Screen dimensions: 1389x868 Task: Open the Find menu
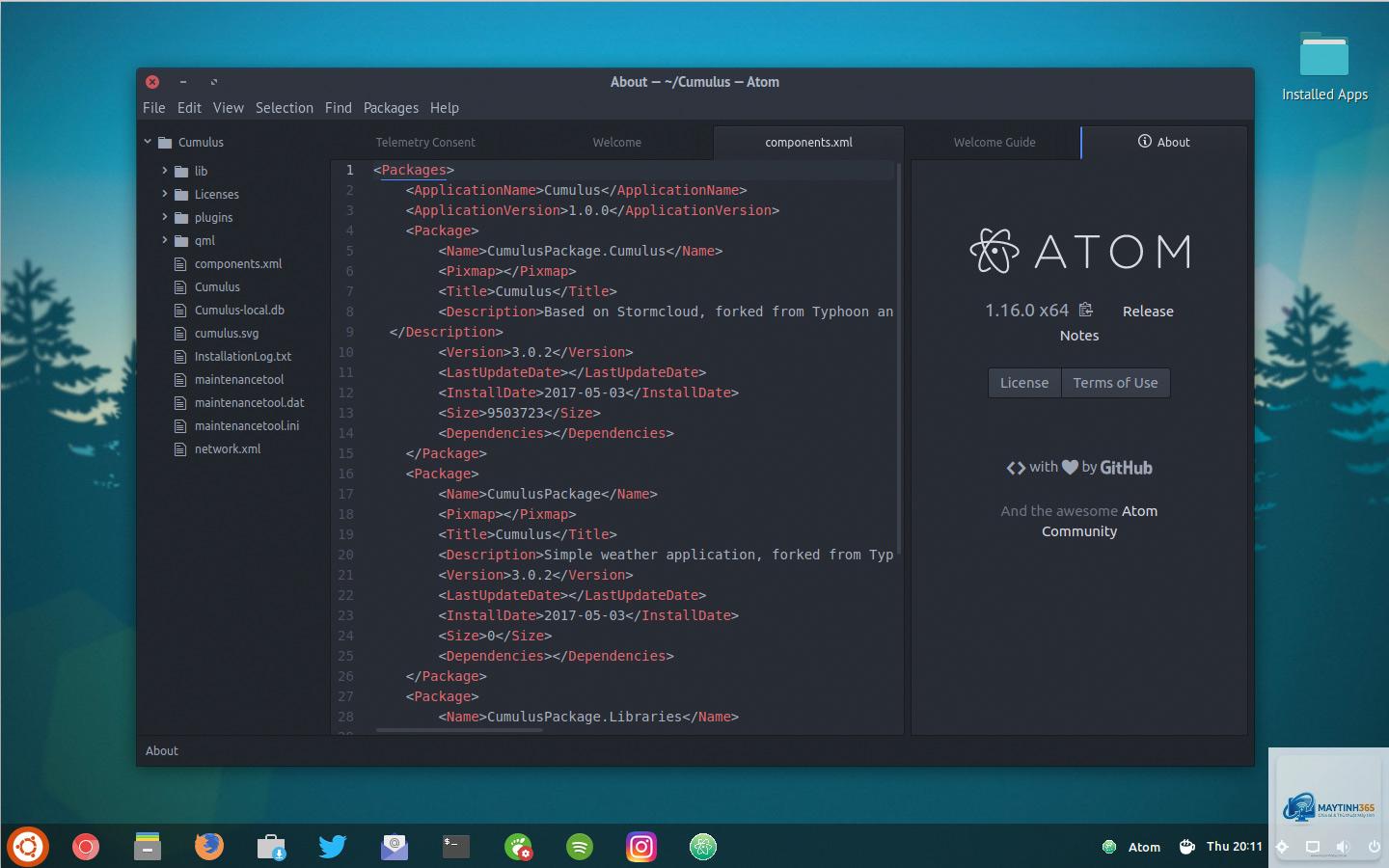point(339,108)
